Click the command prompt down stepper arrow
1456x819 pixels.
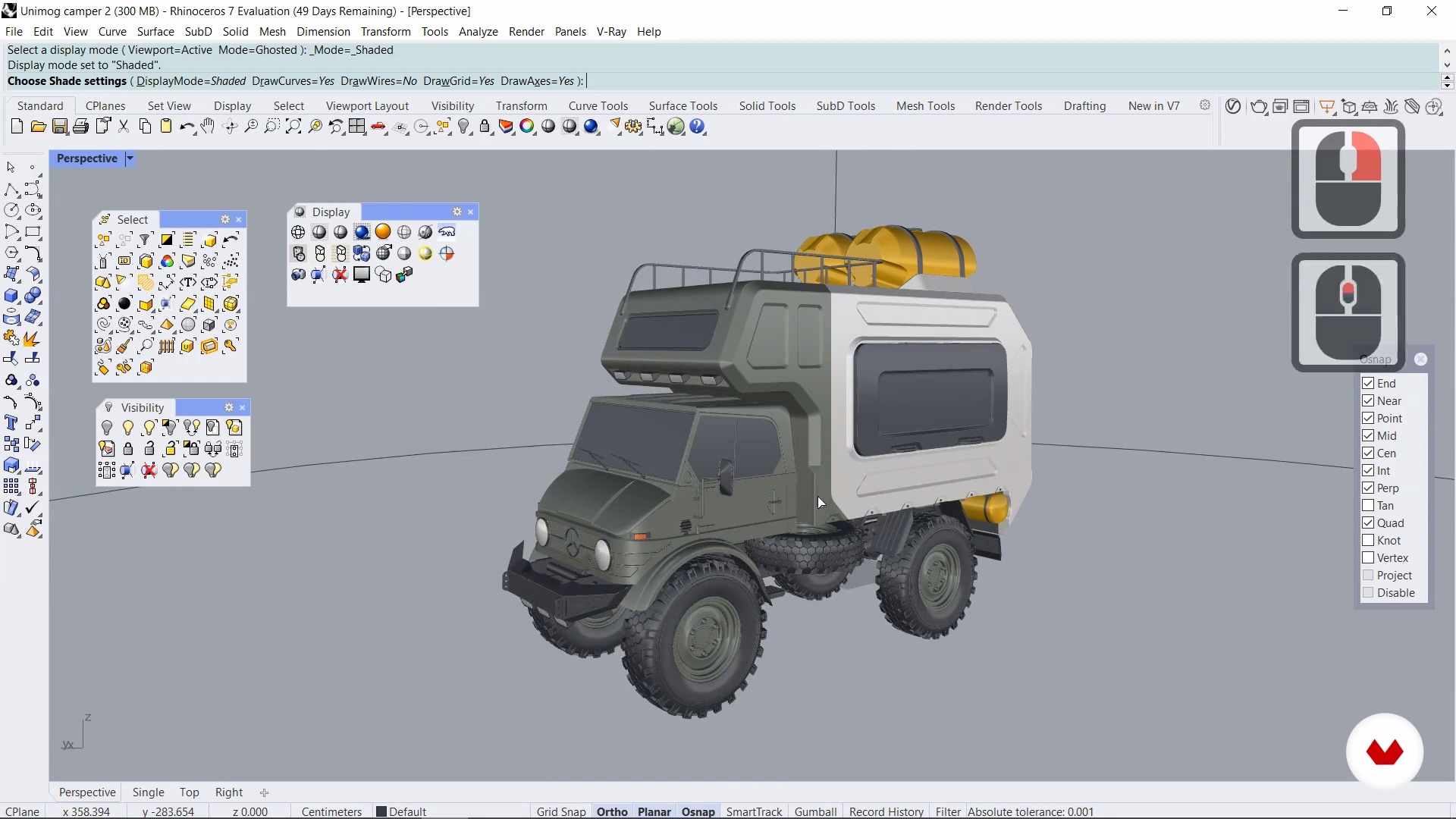(1447, 85)
